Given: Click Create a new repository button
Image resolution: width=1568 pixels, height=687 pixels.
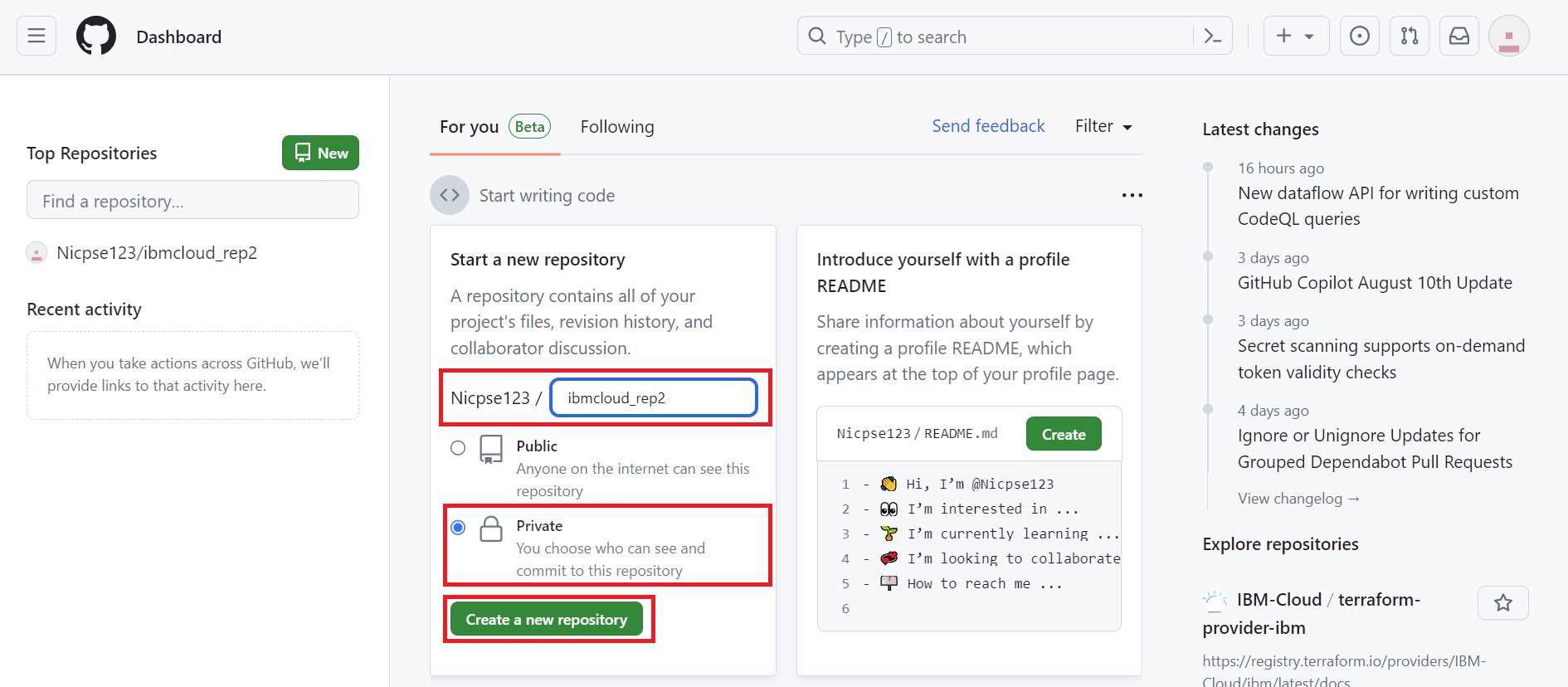Looking at the screenshot, I should pyautogui.click(x=546, y=620).
